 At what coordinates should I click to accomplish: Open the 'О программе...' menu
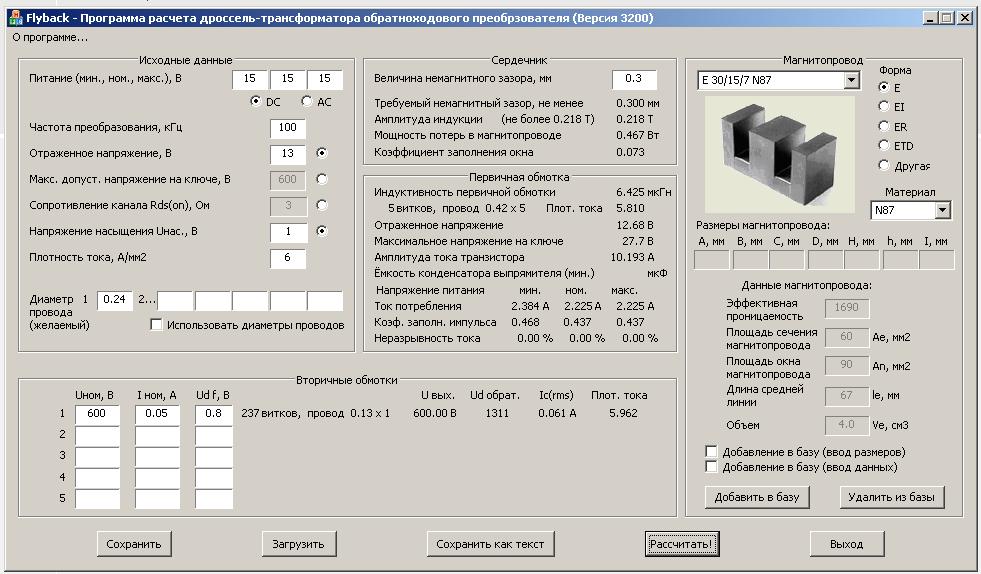click(x=50, y=37)
